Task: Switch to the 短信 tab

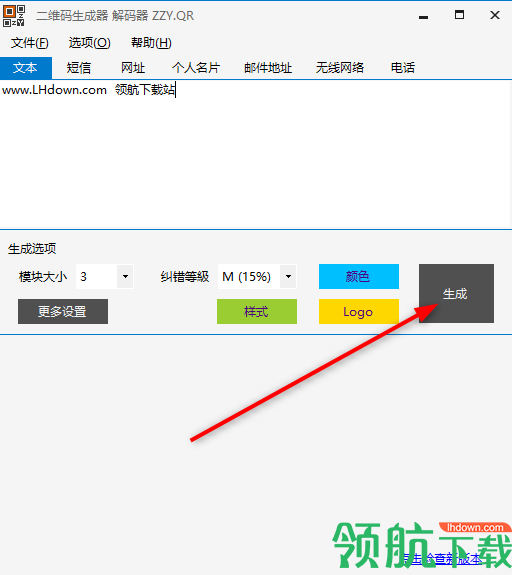Action: click(78, 68)
